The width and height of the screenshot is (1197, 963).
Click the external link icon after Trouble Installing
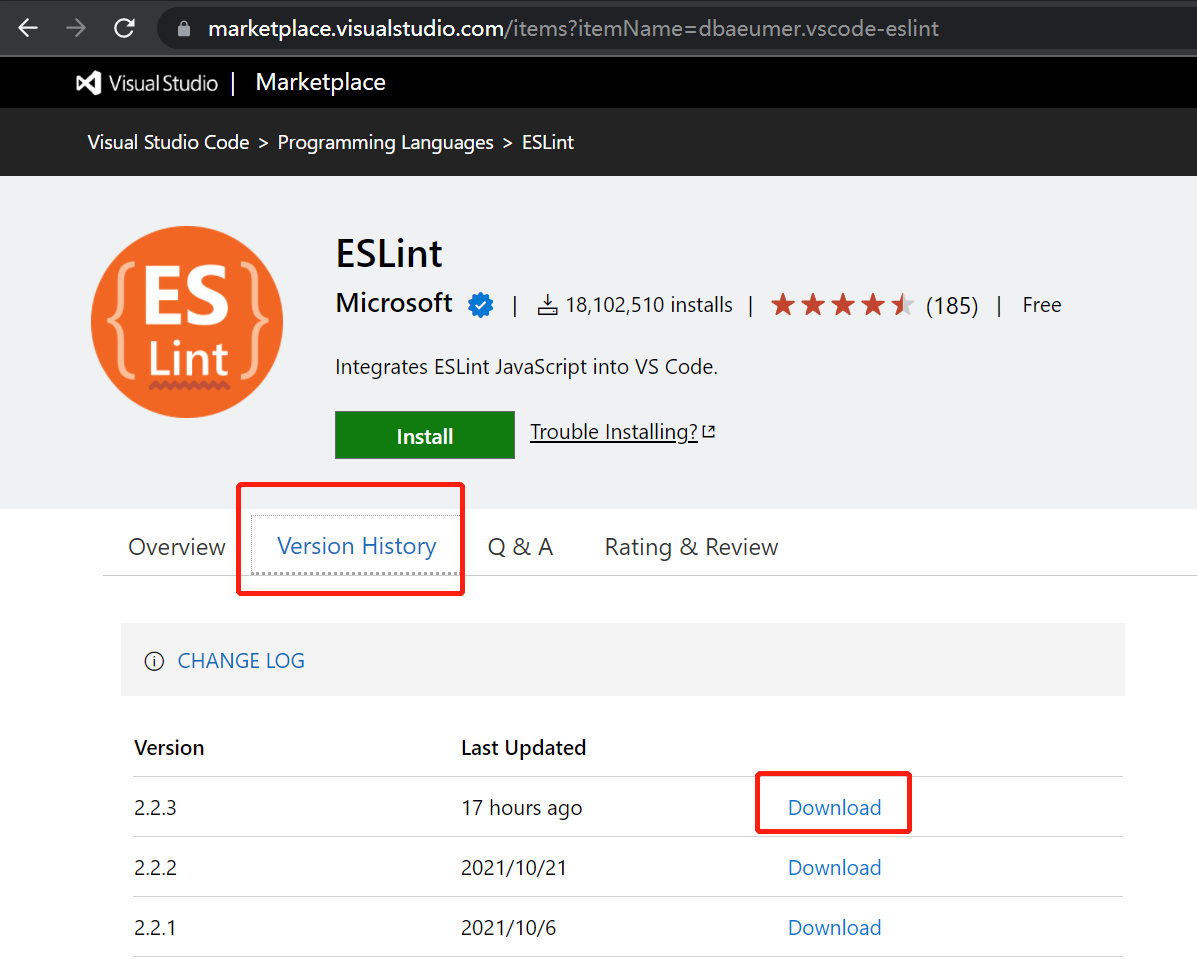(709, 430)
